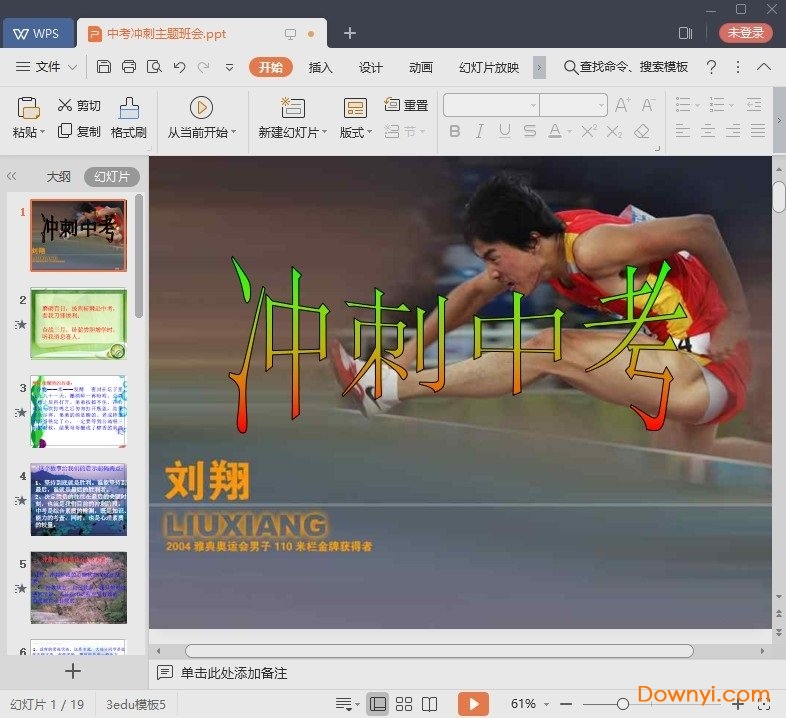Viewport: 786px width, 718px height.
Task: Open the font name dropdown
Action: pos(533,105)
